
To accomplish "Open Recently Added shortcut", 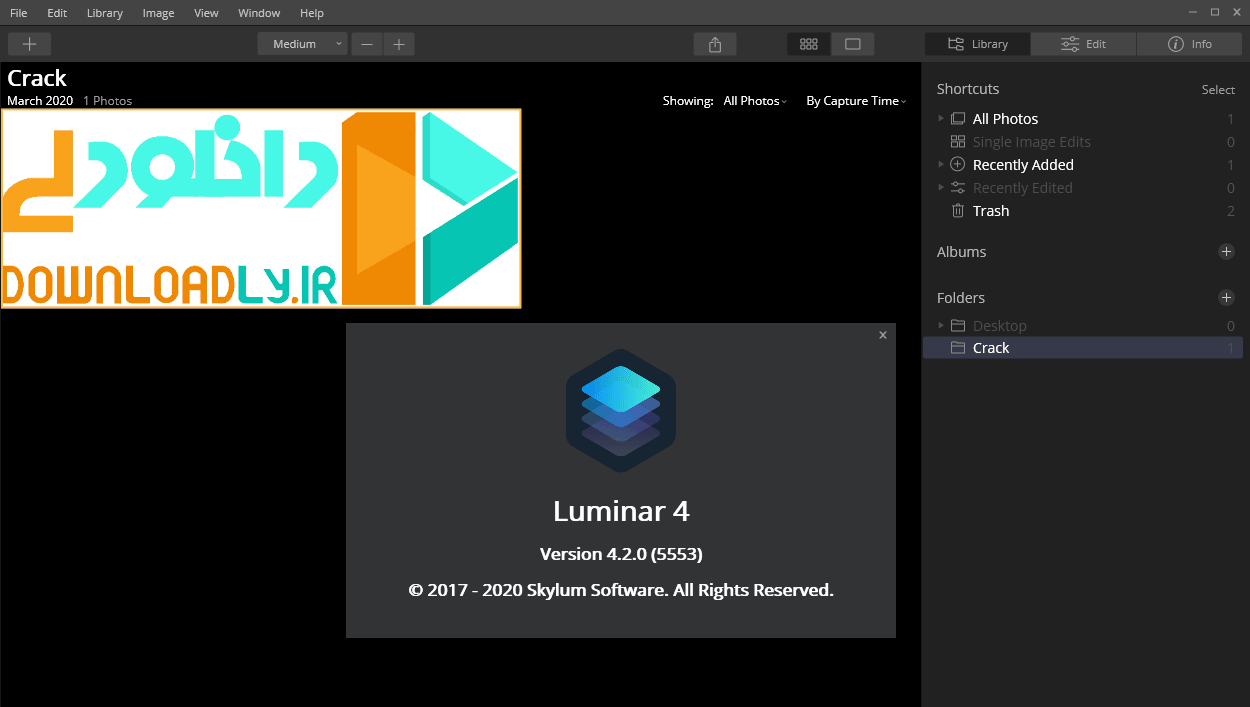I will [x=1023, y=165].
